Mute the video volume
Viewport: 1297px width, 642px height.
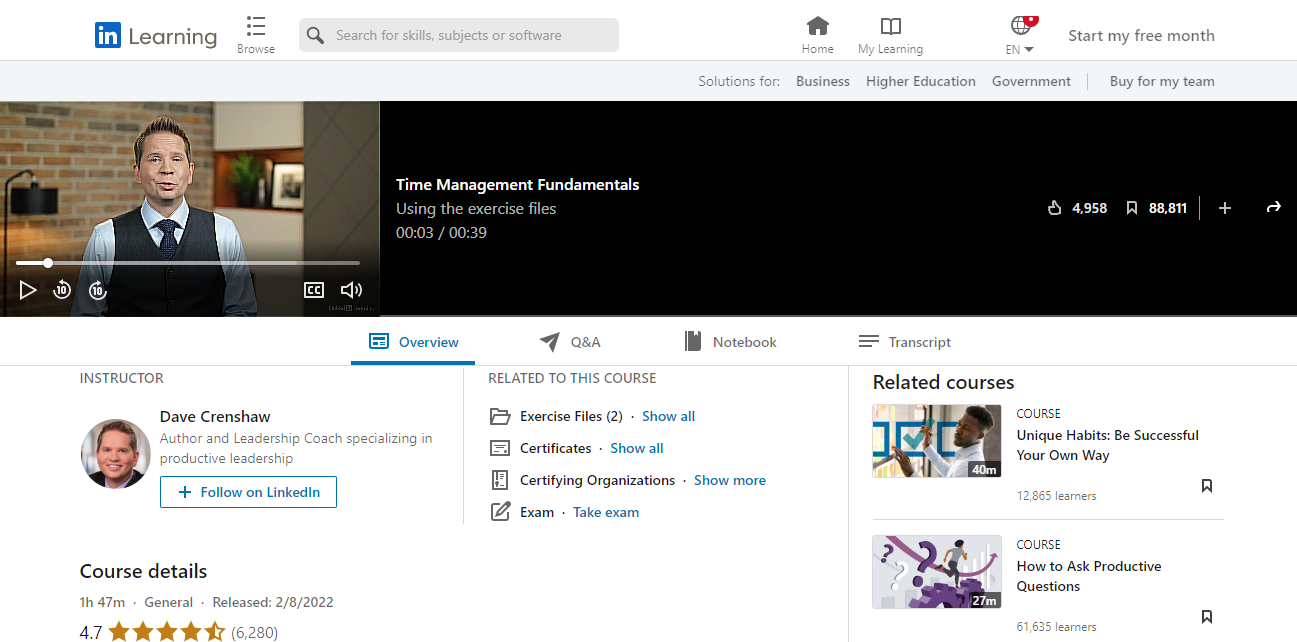click(351, 290)
